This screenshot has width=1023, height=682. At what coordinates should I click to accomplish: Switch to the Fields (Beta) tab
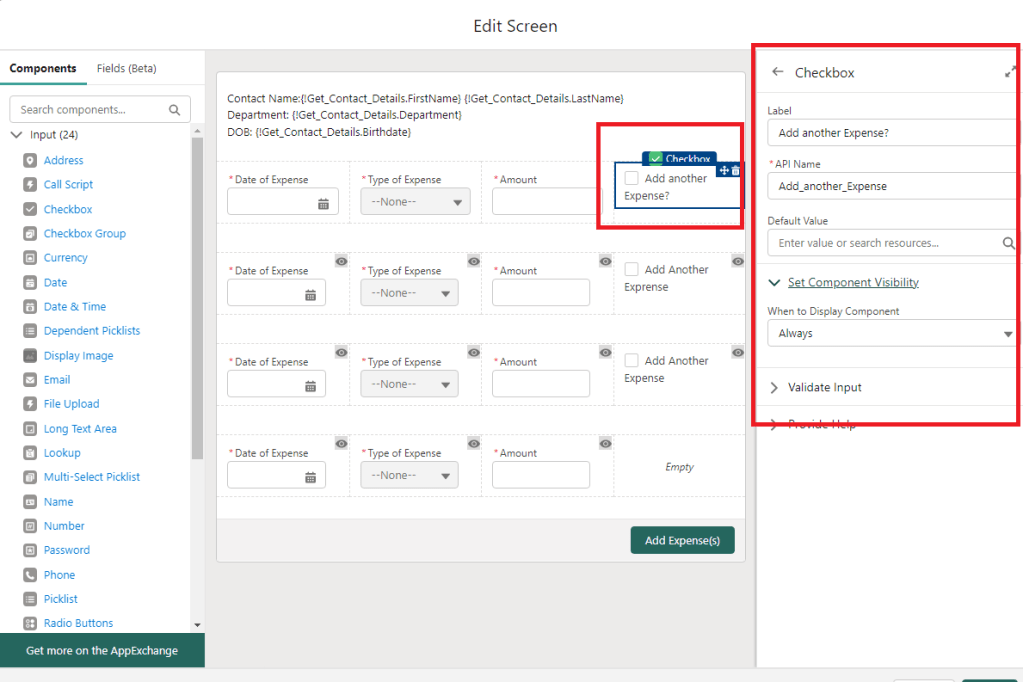click(126, 68)
